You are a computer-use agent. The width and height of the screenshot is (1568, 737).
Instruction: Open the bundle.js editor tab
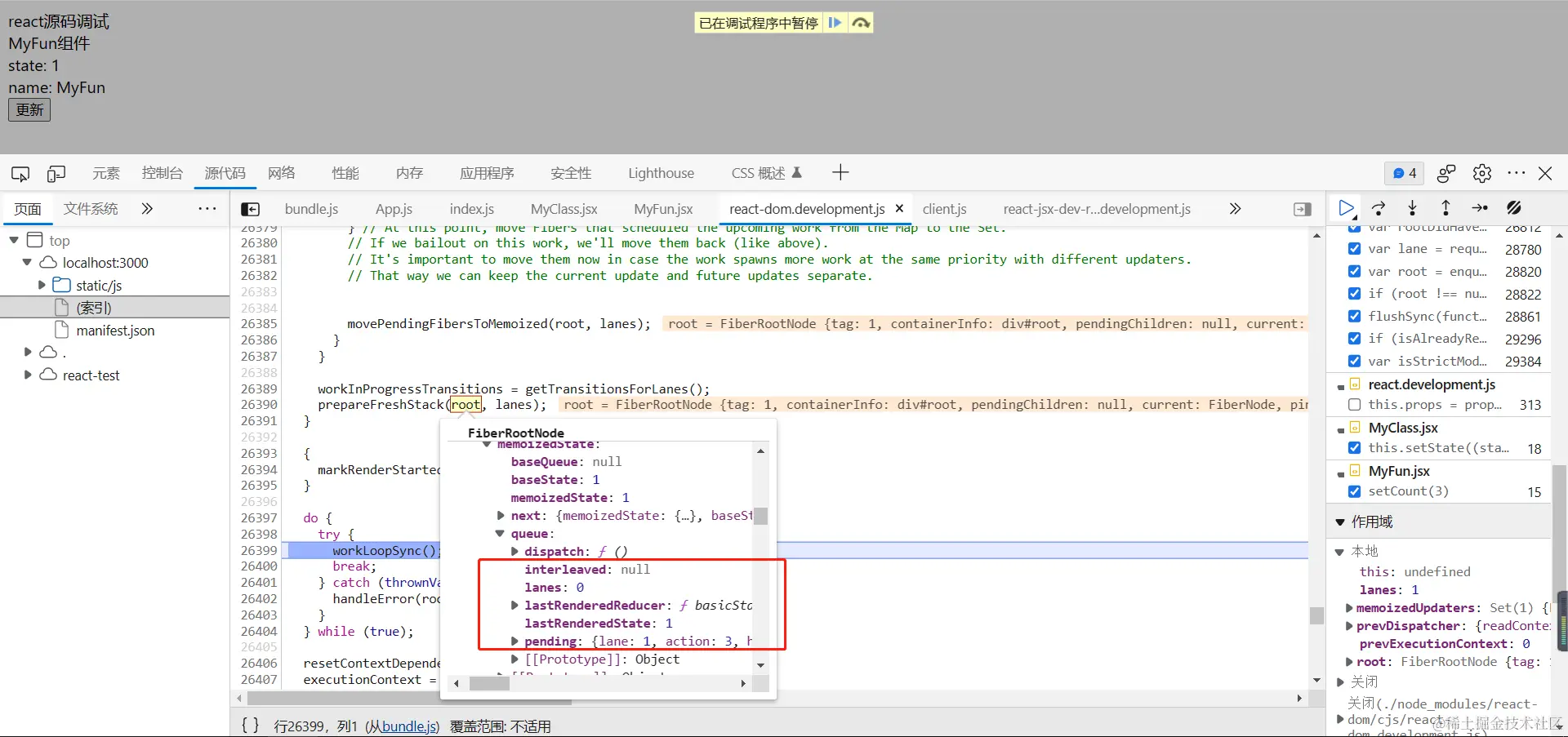tap(311, 209)
